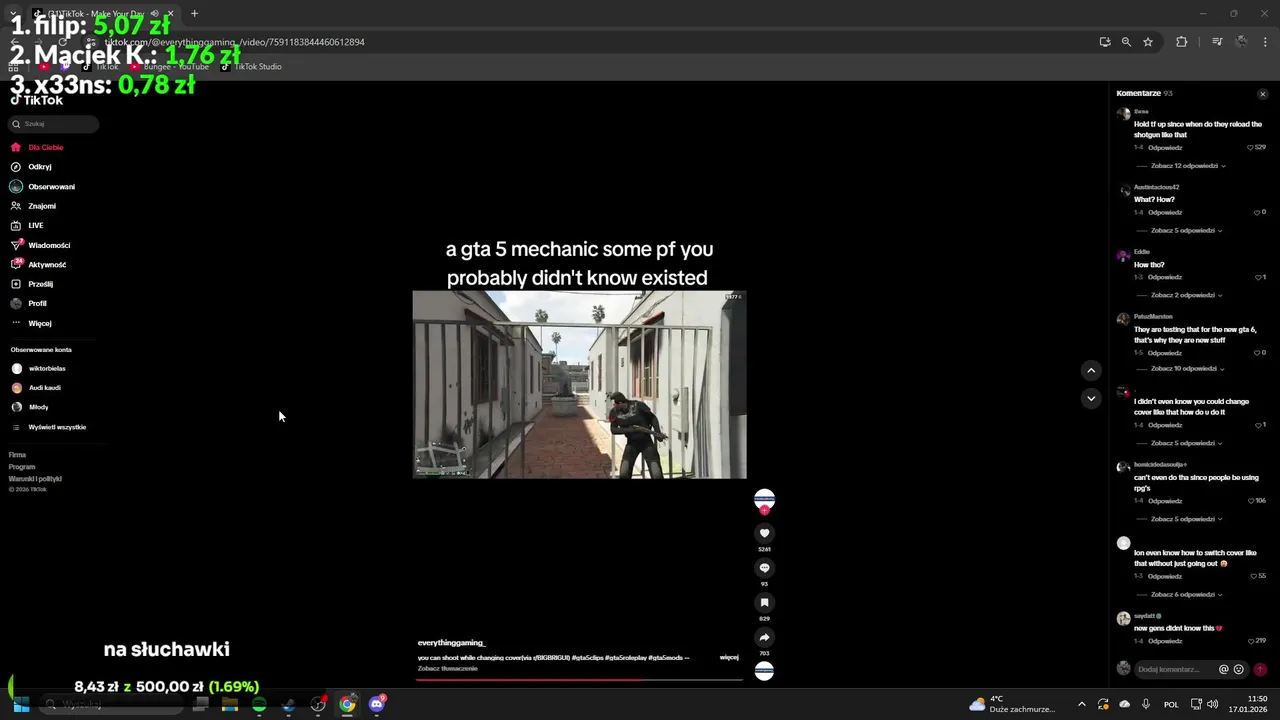Screen dimensions: 1280x720
Task: Save the video with the bookmark icon
Action: (764, 602)
